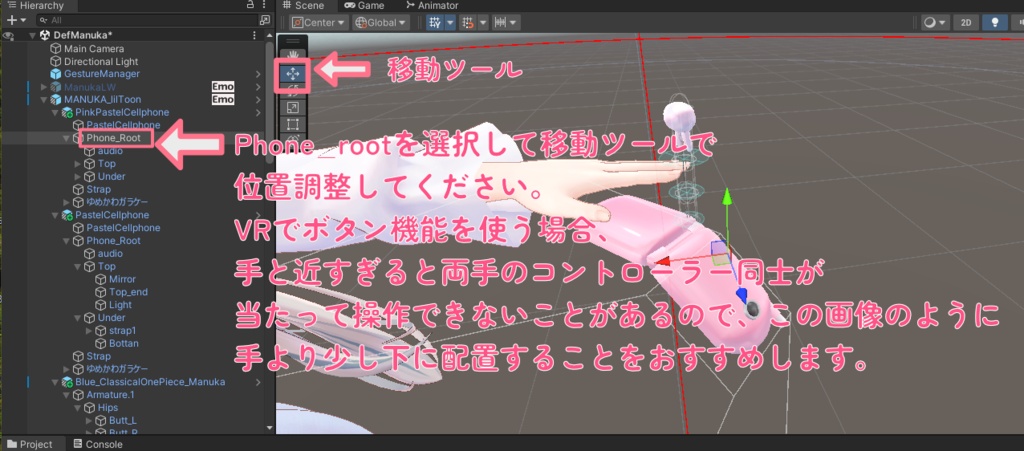Collapse the PinkPastelCellphone object
This screenshot has height=451, width=1024.
[55, 112]
